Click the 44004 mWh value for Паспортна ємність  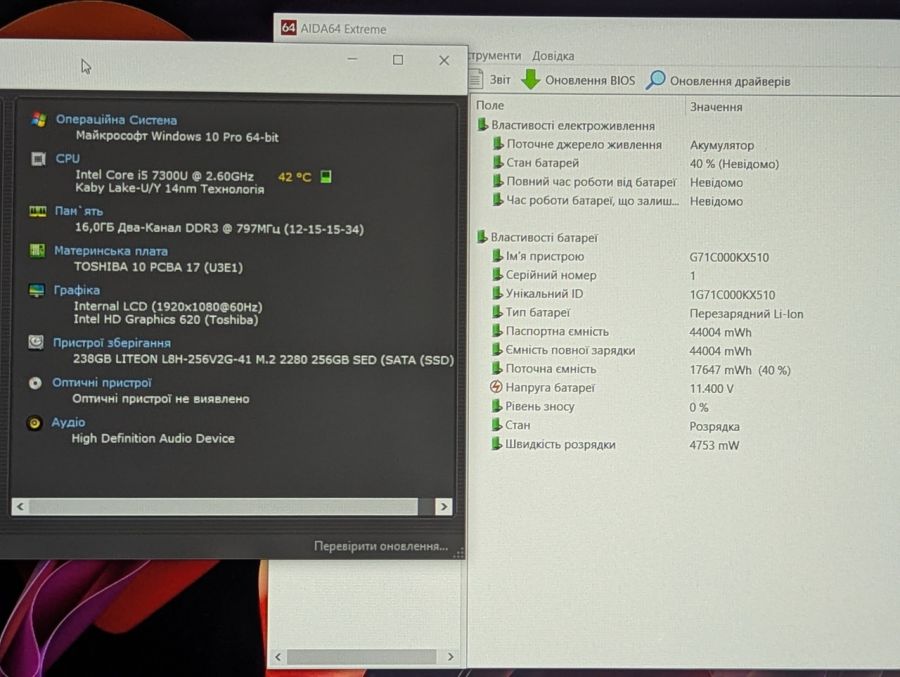[x=720, y=332]
